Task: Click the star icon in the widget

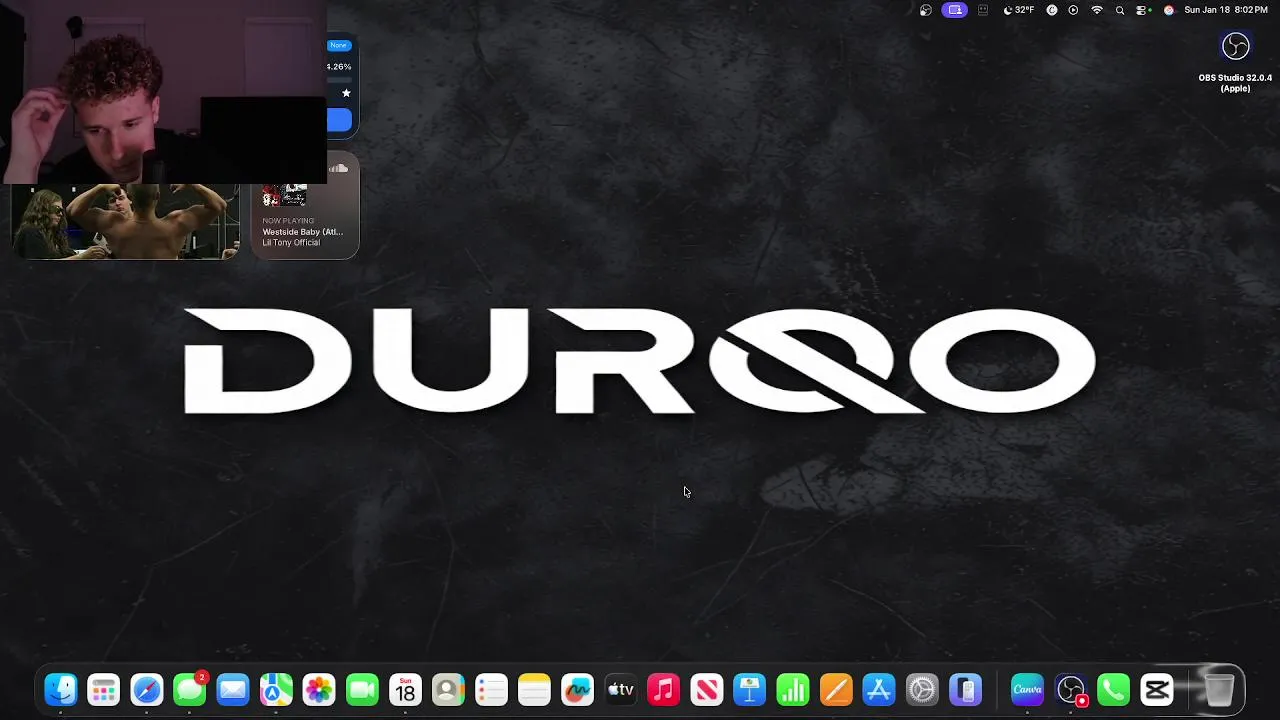Action: tap(346, 93)
